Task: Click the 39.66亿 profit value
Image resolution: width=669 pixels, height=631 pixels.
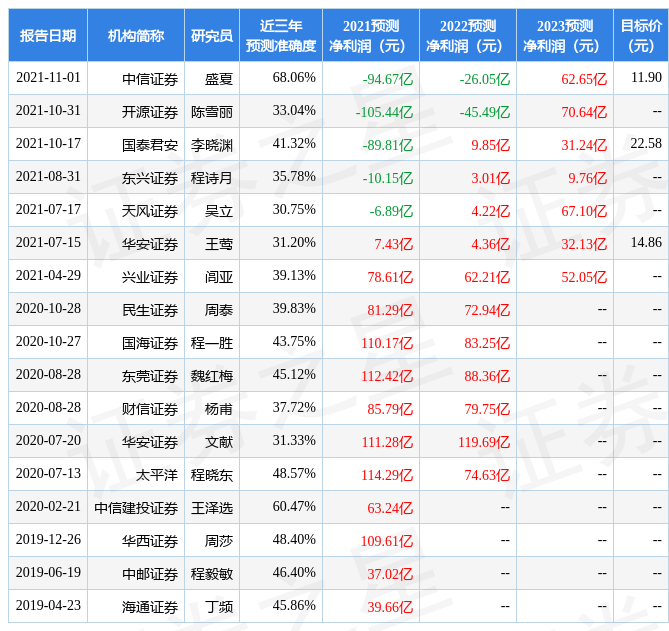Action: (x=390, y=607)
